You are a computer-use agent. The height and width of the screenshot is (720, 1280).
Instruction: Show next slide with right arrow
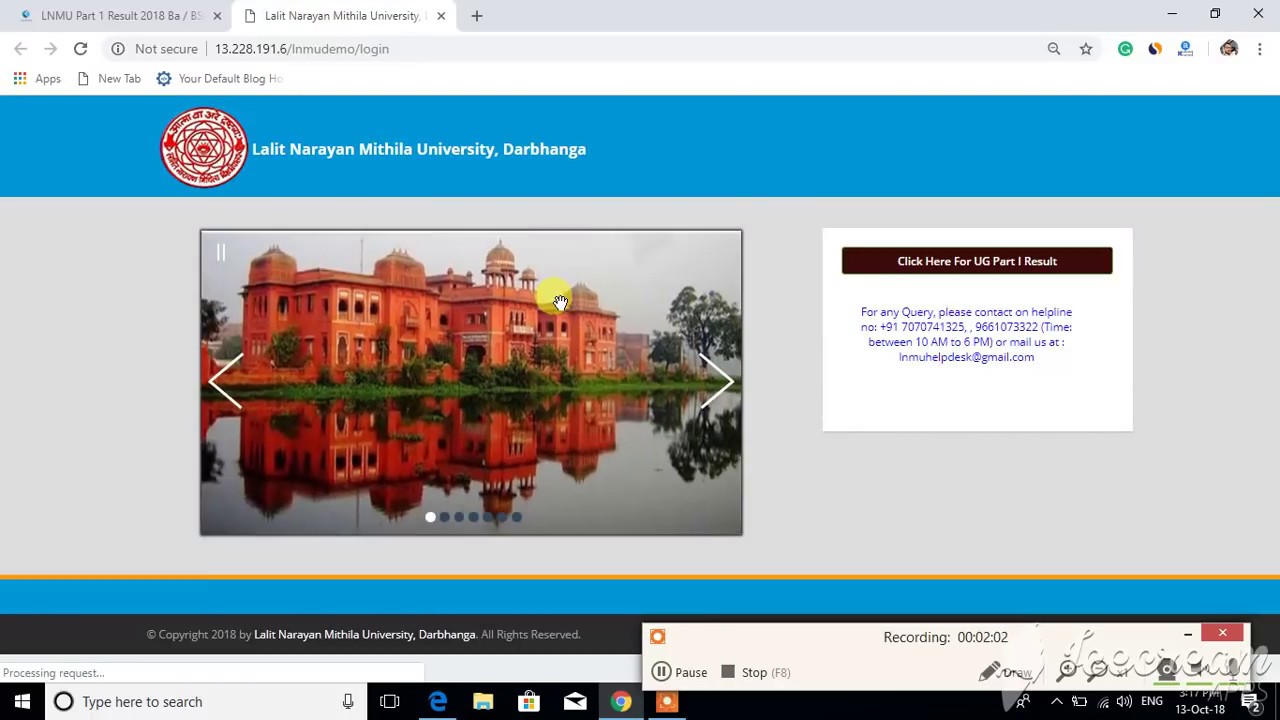[x=716, y=381]
